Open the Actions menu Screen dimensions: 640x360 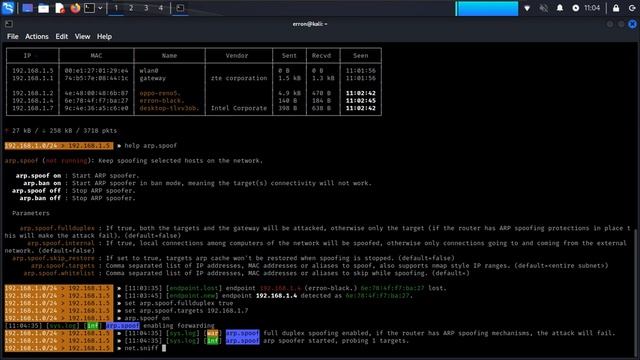click(37, 36)
